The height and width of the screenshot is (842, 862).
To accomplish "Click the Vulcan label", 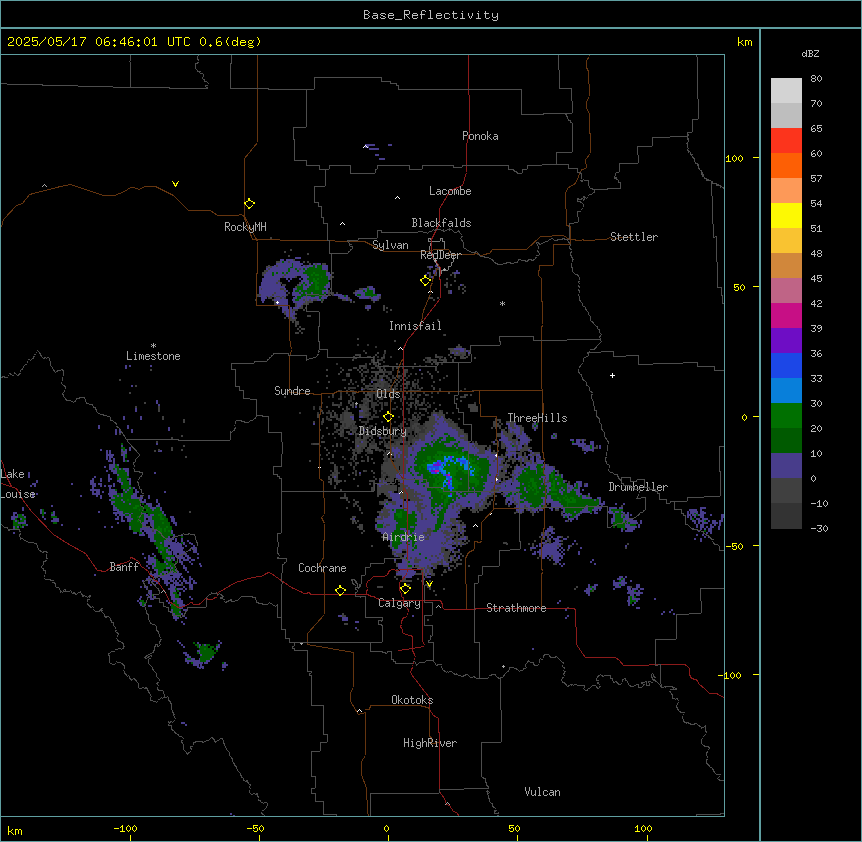I will click(543, 792).
